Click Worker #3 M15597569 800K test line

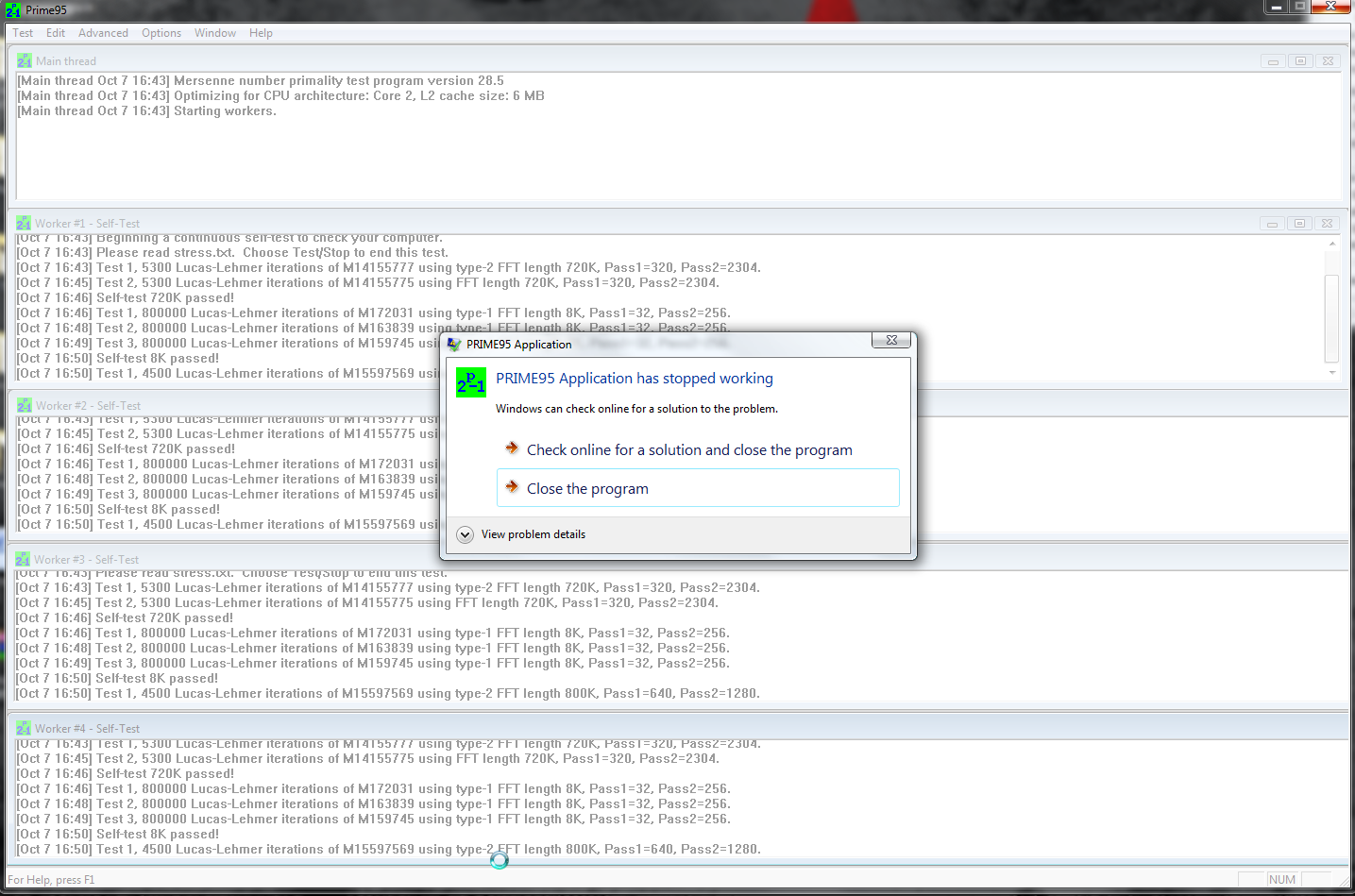tap(388, 694)
